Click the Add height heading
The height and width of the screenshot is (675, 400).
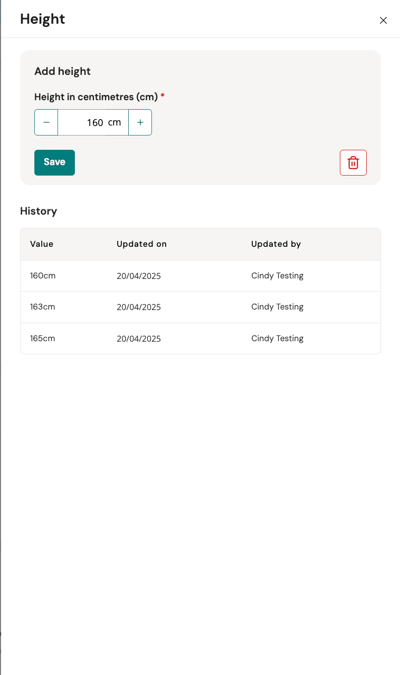(62, 71)
